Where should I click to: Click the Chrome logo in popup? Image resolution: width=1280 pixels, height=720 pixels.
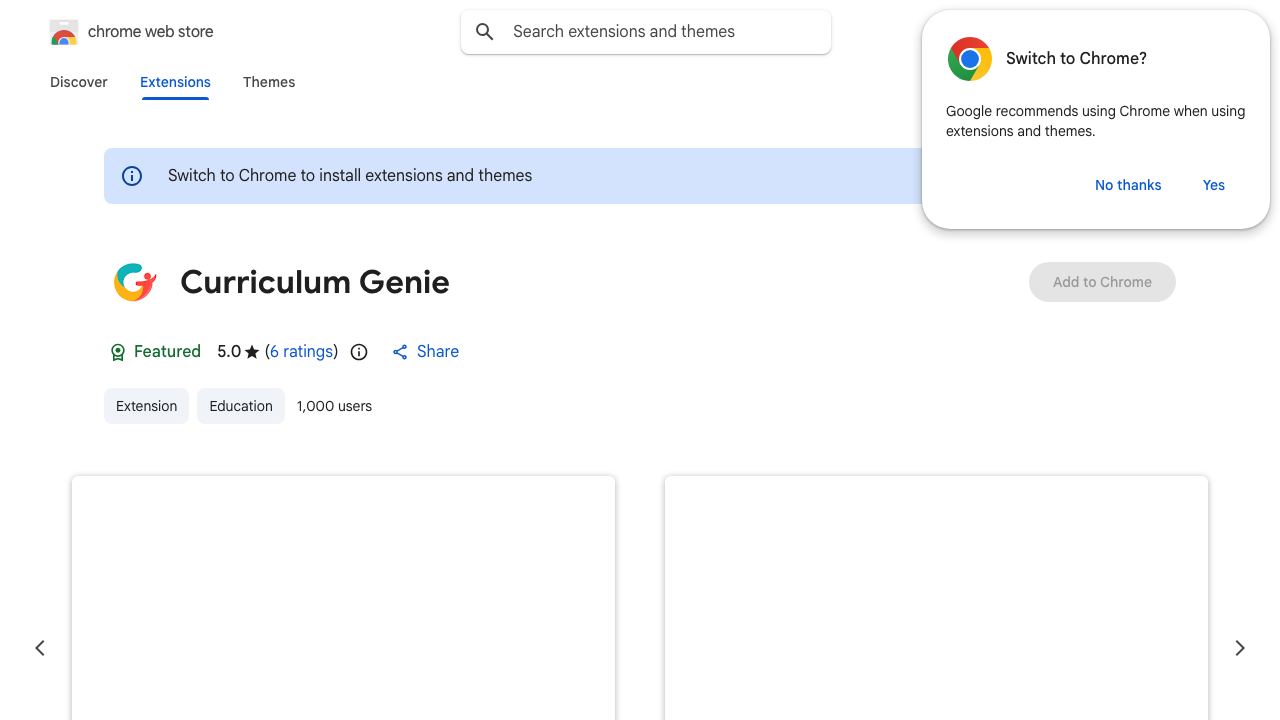click(970, 59)
